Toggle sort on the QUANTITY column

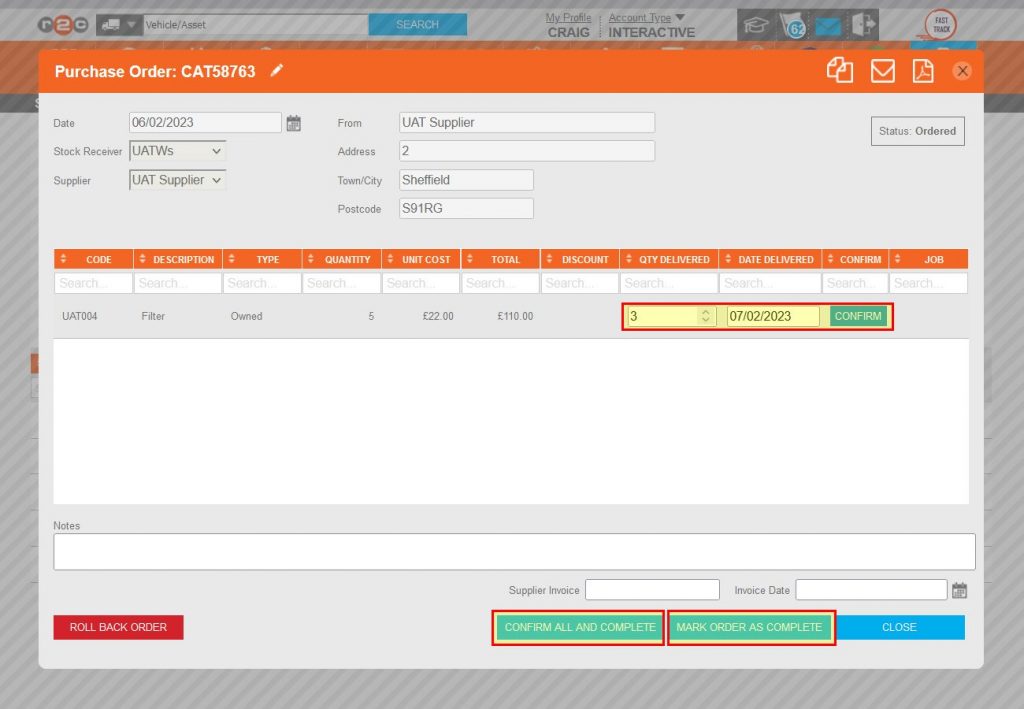pos(310,258)
